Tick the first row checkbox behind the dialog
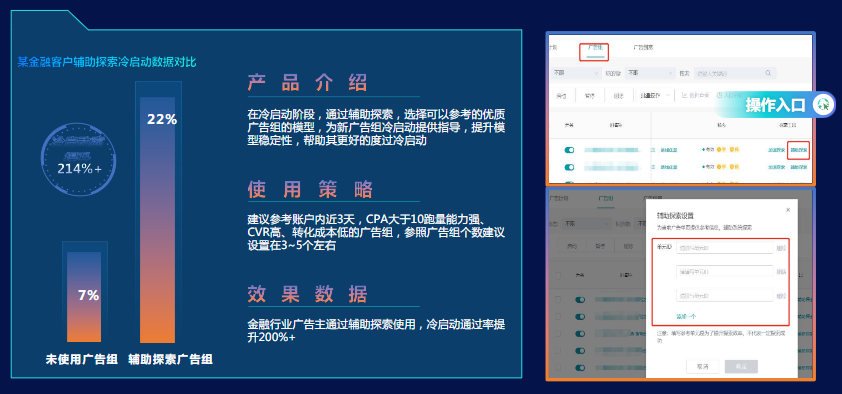Viewport: 842px width, 394px height. [x=558, y=300]
